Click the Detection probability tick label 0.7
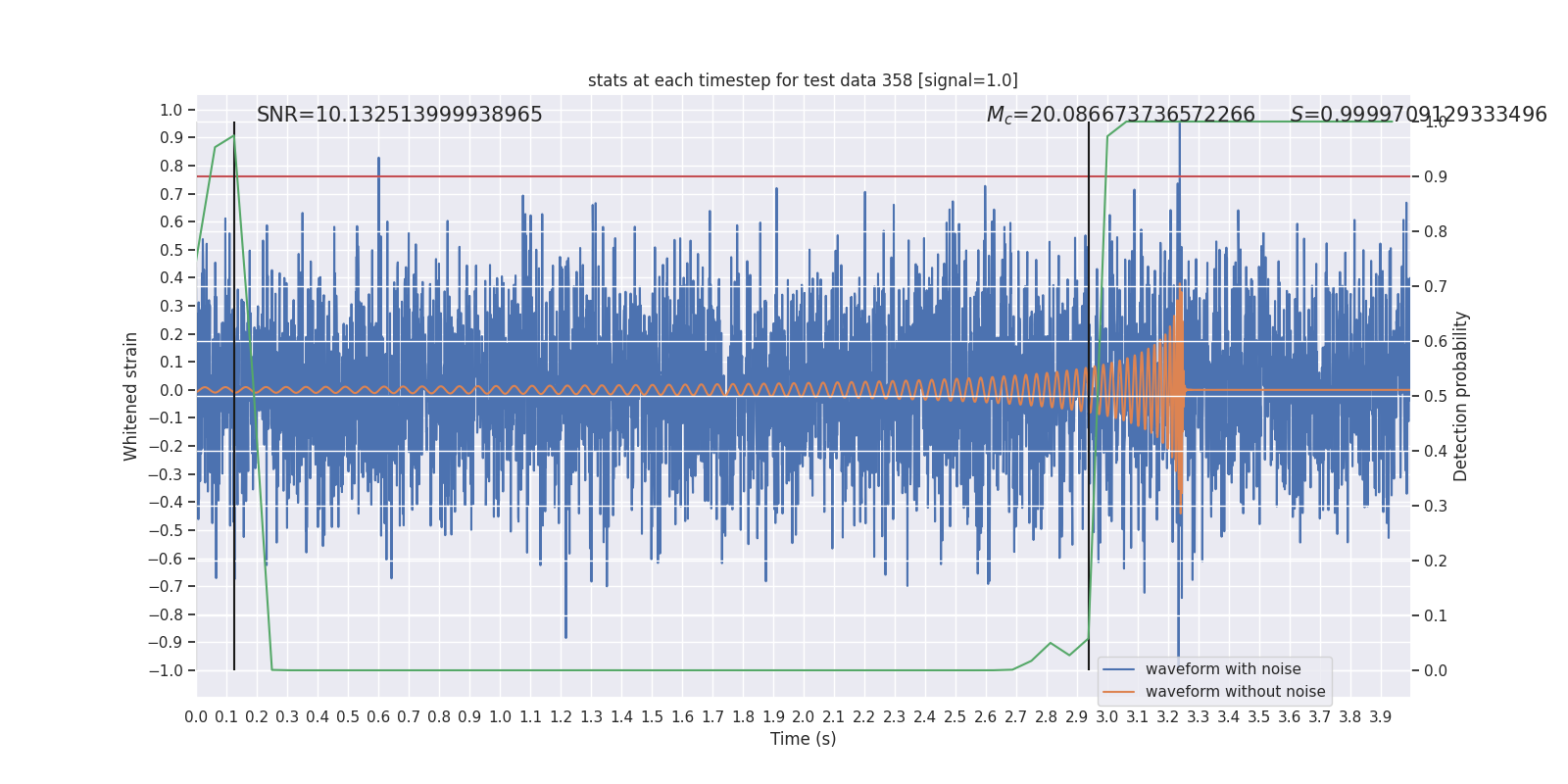This screenshot has height=784, width=1568. pyautogui.click(x=1436, y=286)
